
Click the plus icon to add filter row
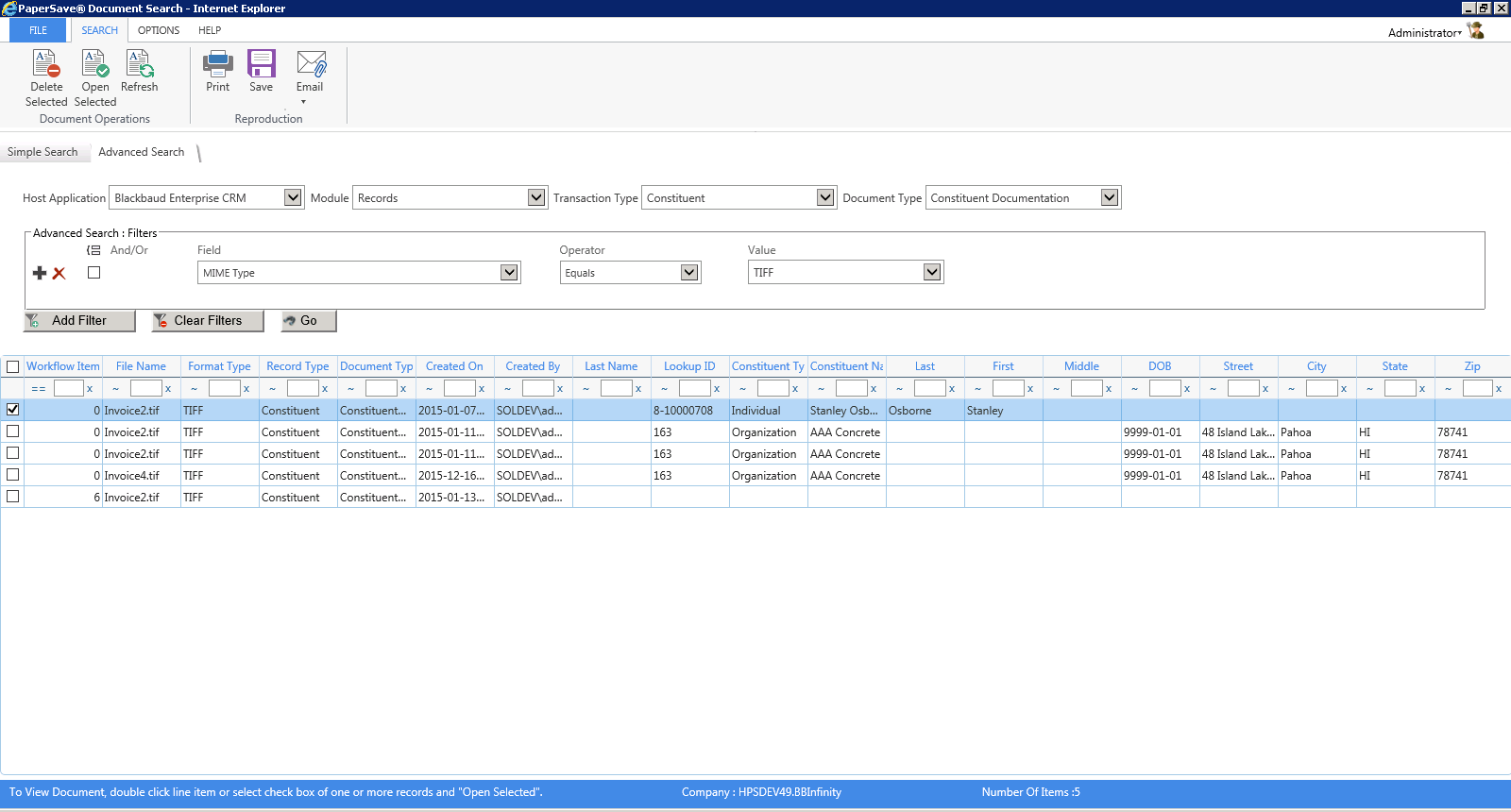click(x=40, y=273)
